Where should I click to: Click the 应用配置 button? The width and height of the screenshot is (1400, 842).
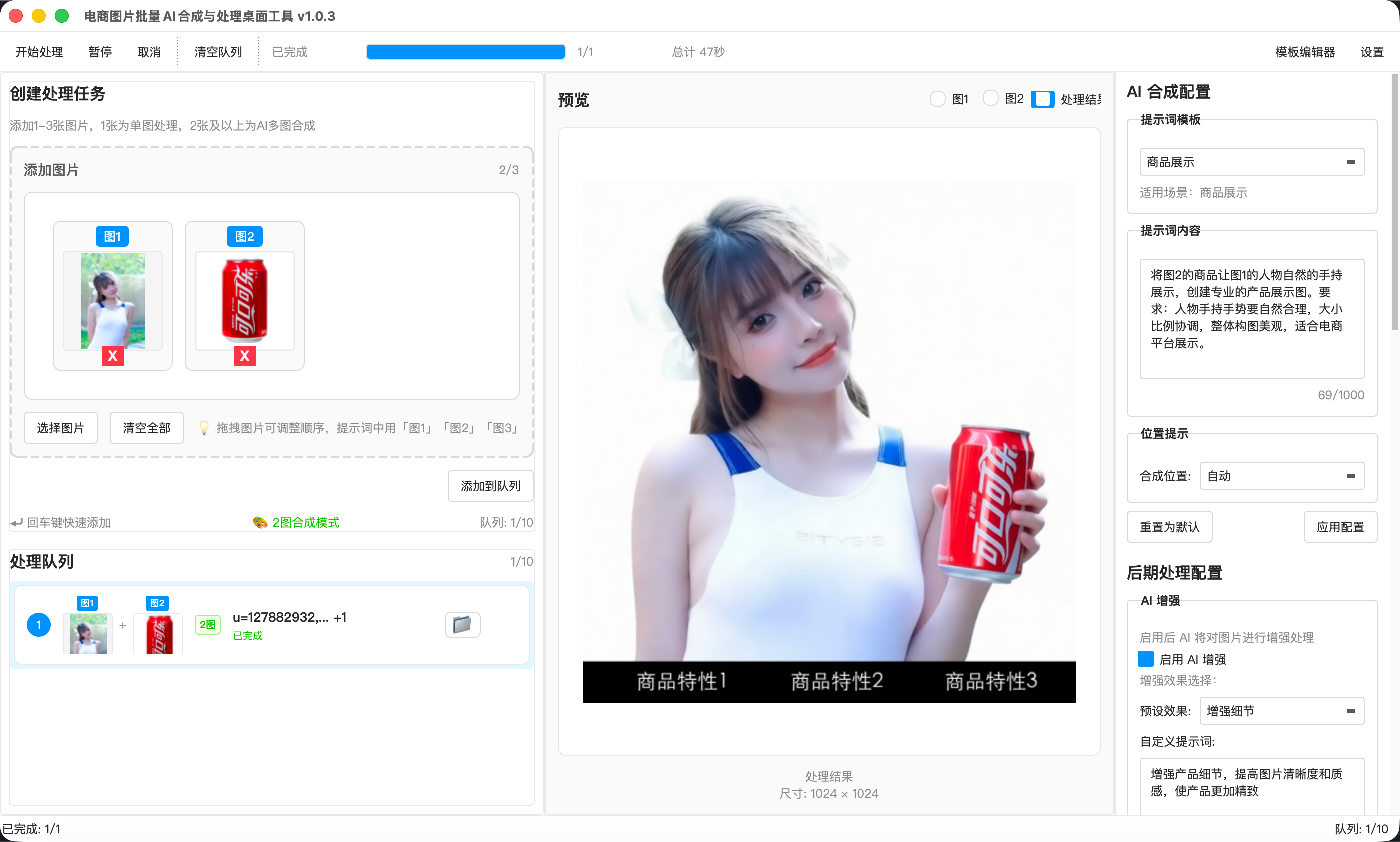tap(1340, 527)
